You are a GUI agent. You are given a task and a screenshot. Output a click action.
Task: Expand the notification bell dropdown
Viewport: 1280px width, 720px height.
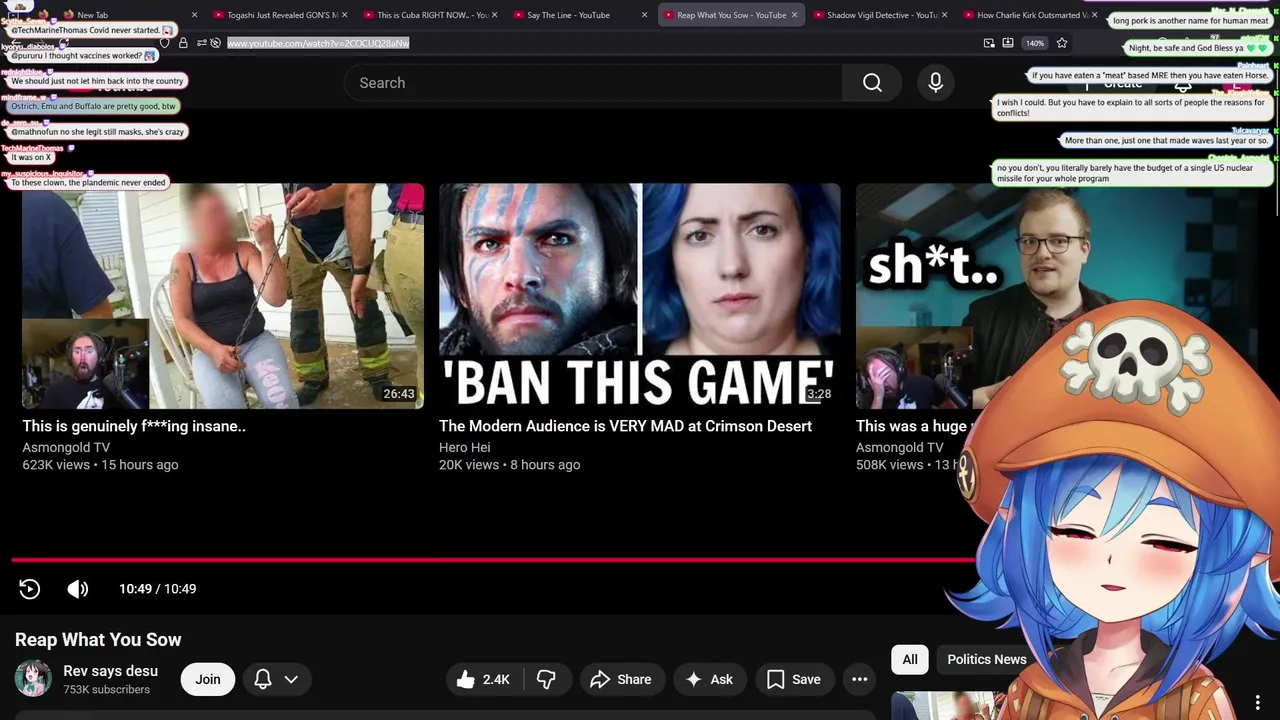[x=276, y=679]
